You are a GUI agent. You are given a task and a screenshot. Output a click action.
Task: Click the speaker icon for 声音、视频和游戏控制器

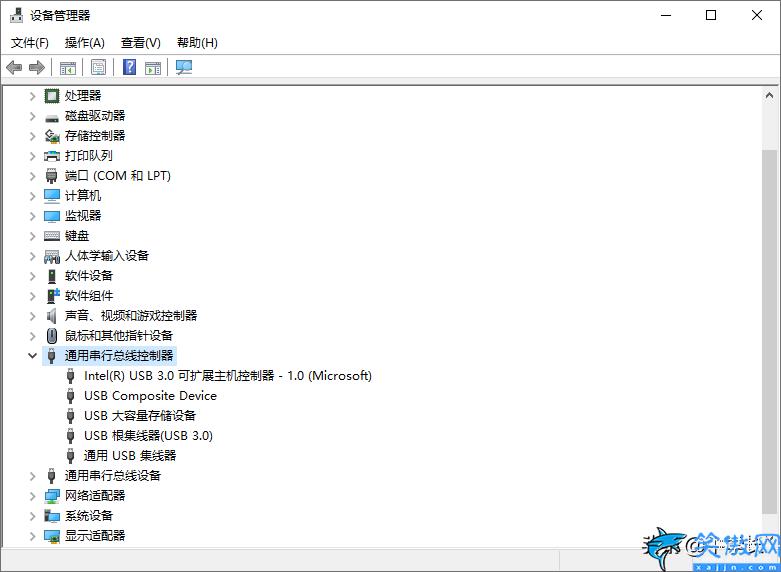[51, 316]
